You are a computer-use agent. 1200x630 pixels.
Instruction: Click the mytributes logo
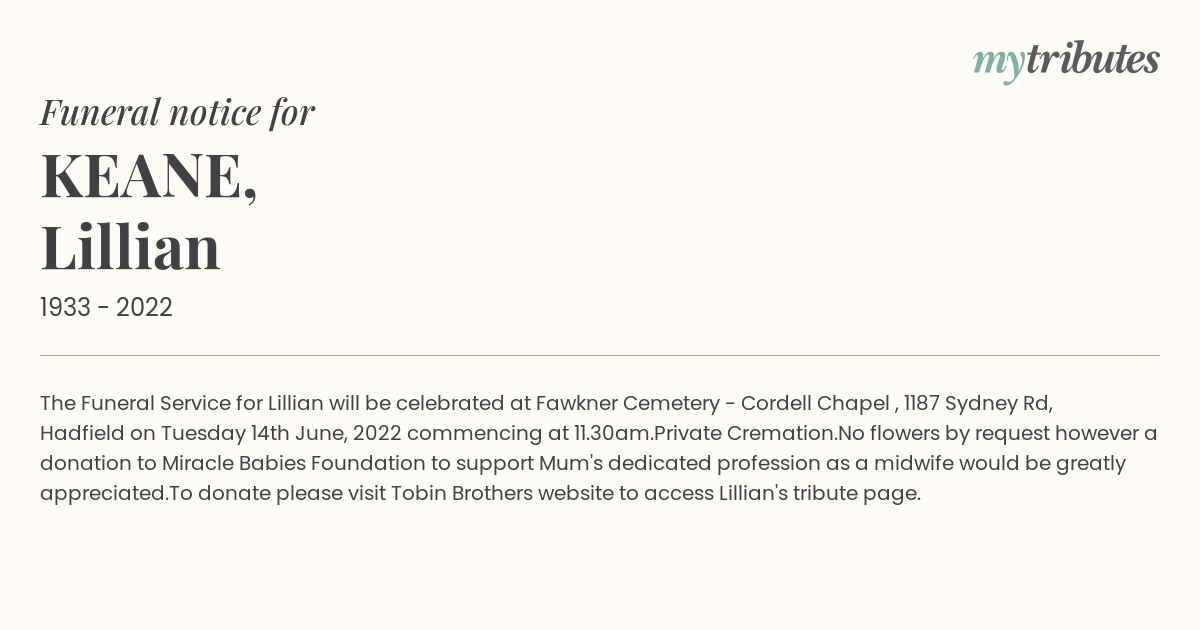(1066, 60)
